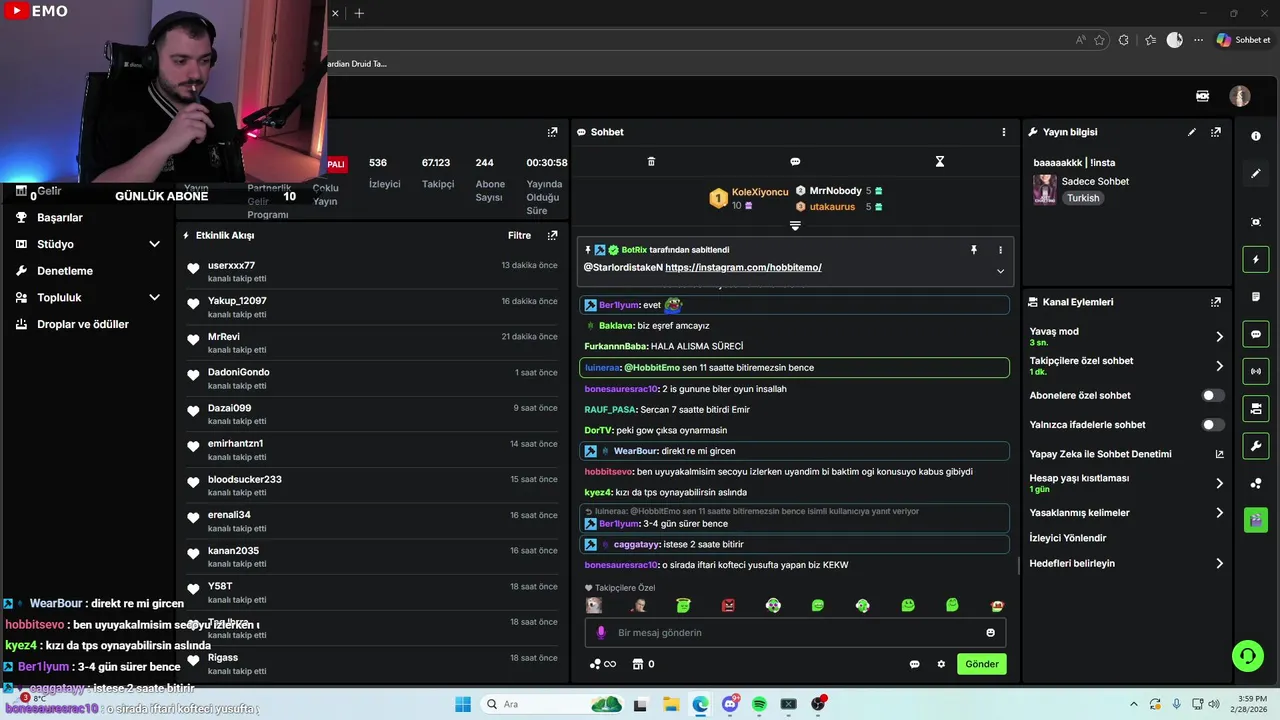Edit Yayın bilgisi with the pencil icon
1280x720 pixels.
1192,132
